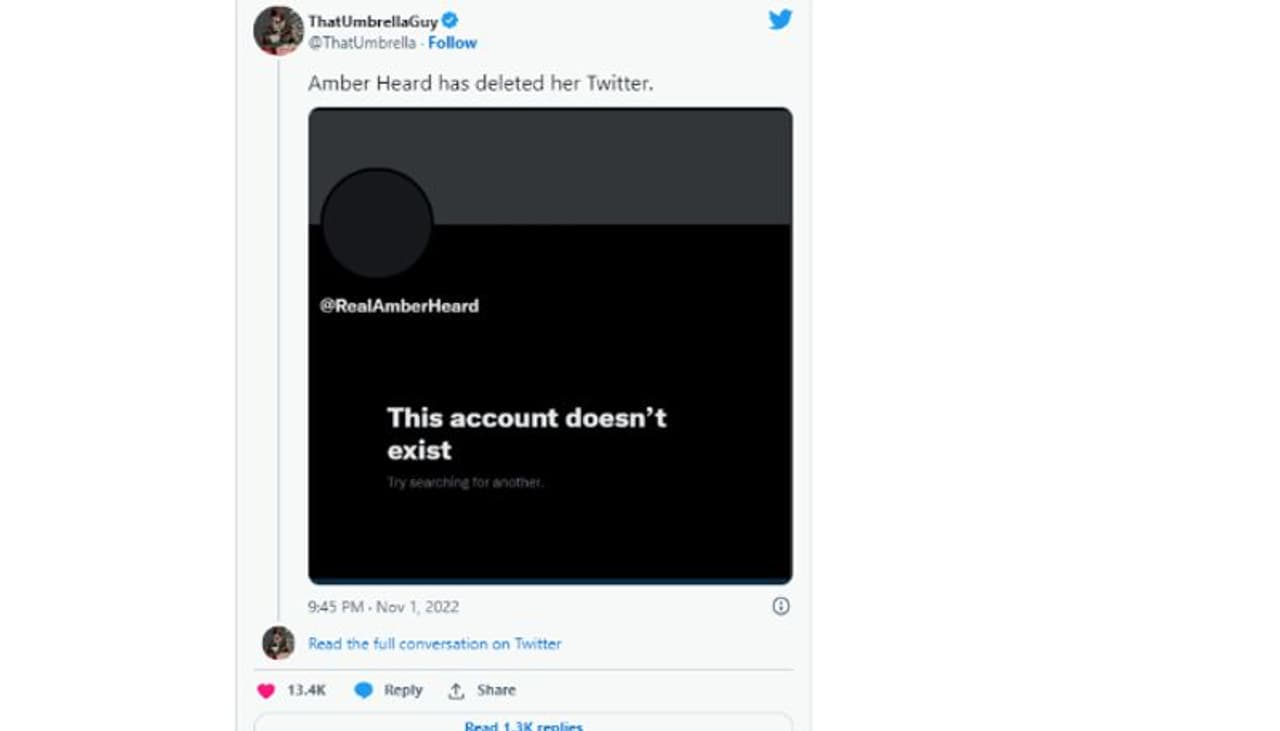The image size is (1280, 731).
Task: Open the 9:45 PM Nov 1, 2022 timestamp
Action: [x=383, y=607]
